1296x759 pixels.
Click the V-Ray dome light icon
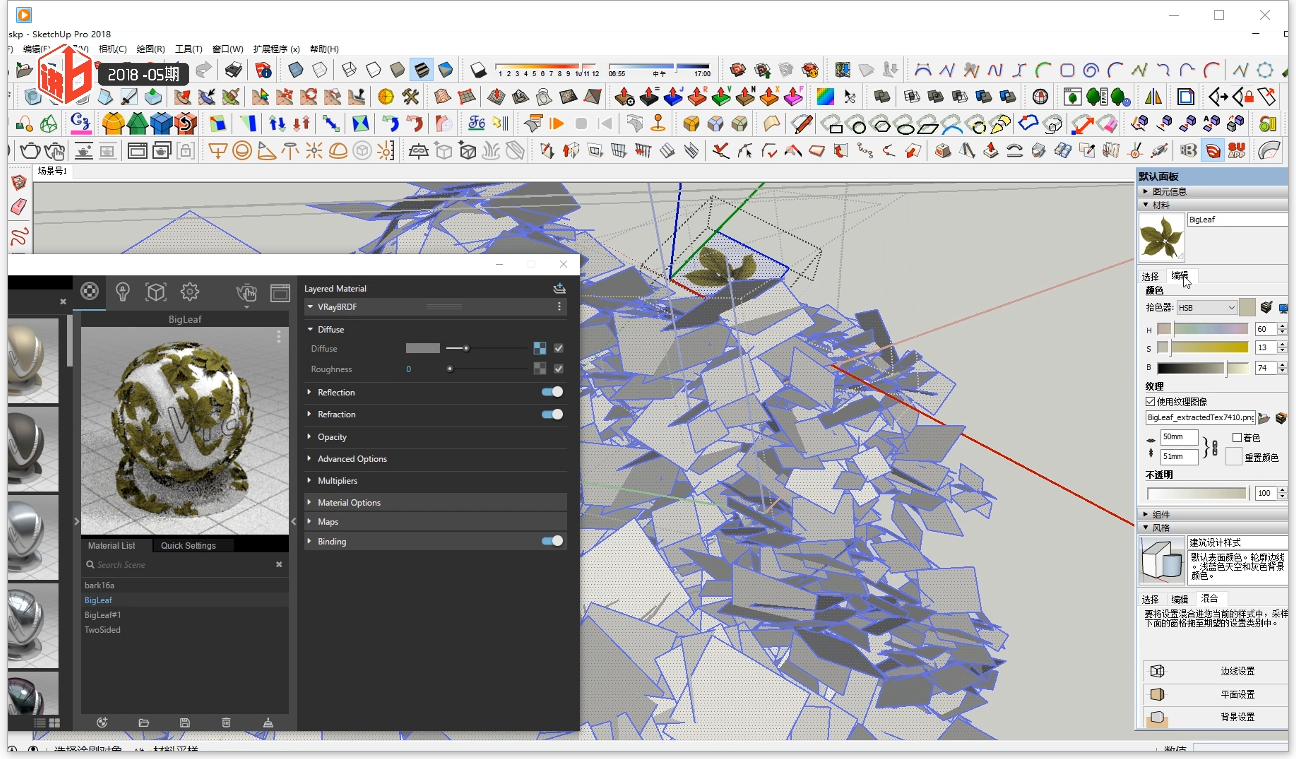click(338, 151)
